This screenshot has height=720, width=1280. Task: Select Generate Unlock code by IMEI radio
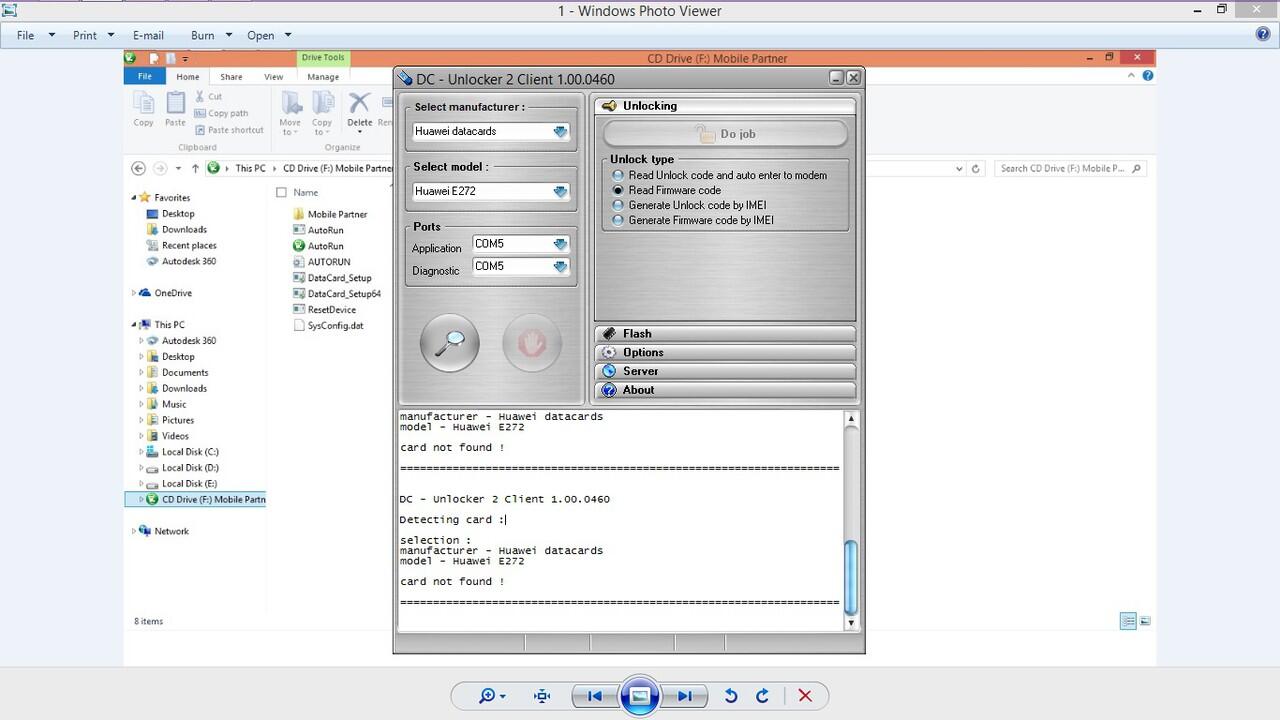[x=618, y=205]
